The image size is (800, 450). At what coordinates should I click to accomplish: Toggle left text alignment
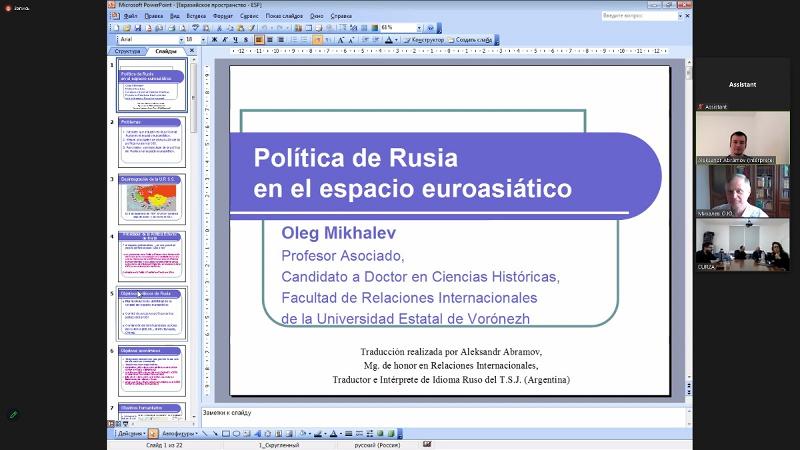click(x=259, y=39)
